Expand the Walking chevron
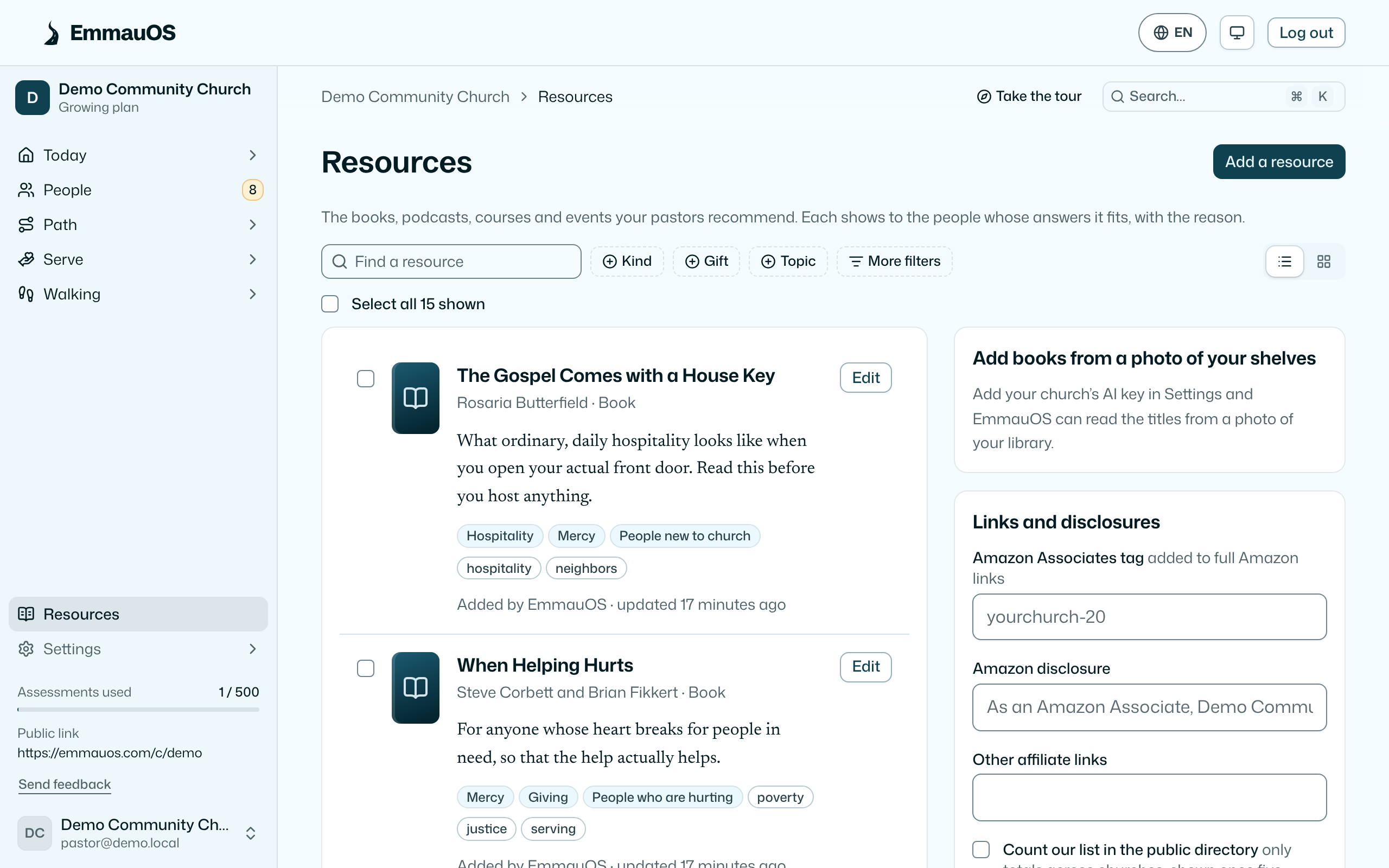Image resolution: width=1389 pixels, height=868 pixels. pyautogui.click(x=252, y=294)
